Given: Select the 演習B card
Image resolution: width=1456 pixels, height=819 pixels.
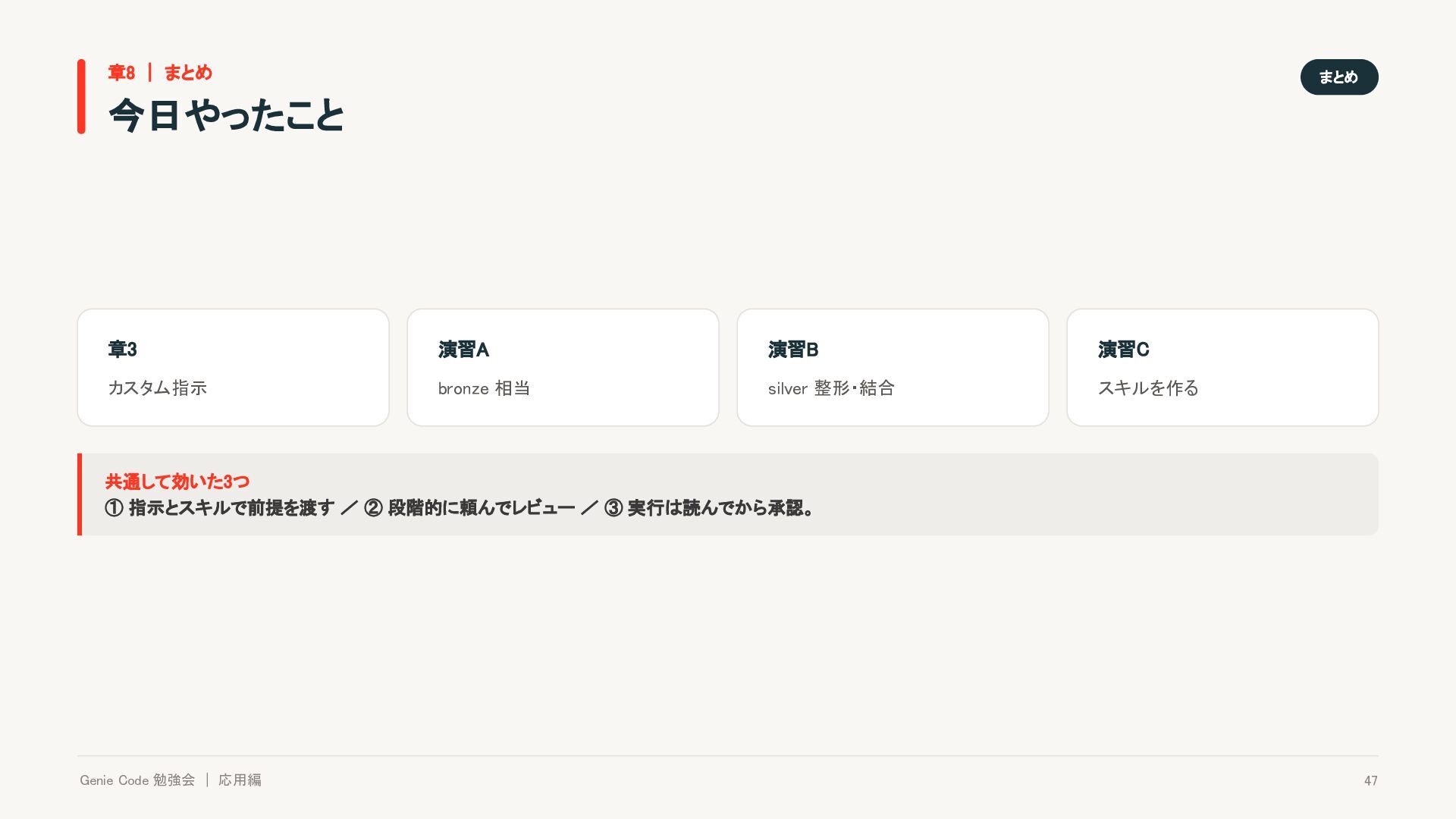Looking at the screenshot, I should pos(893,367).
